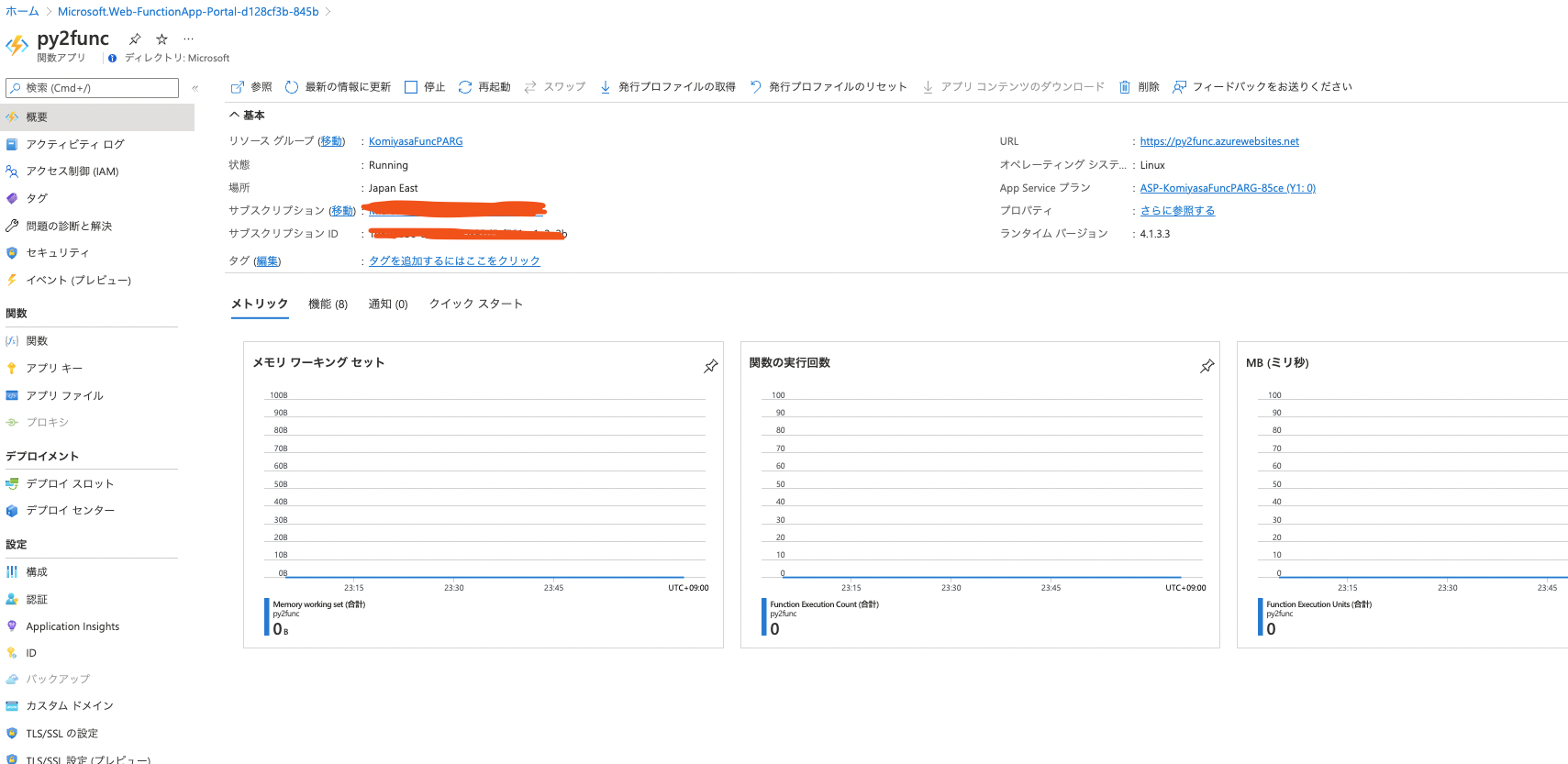Click the Running status value

388,165
